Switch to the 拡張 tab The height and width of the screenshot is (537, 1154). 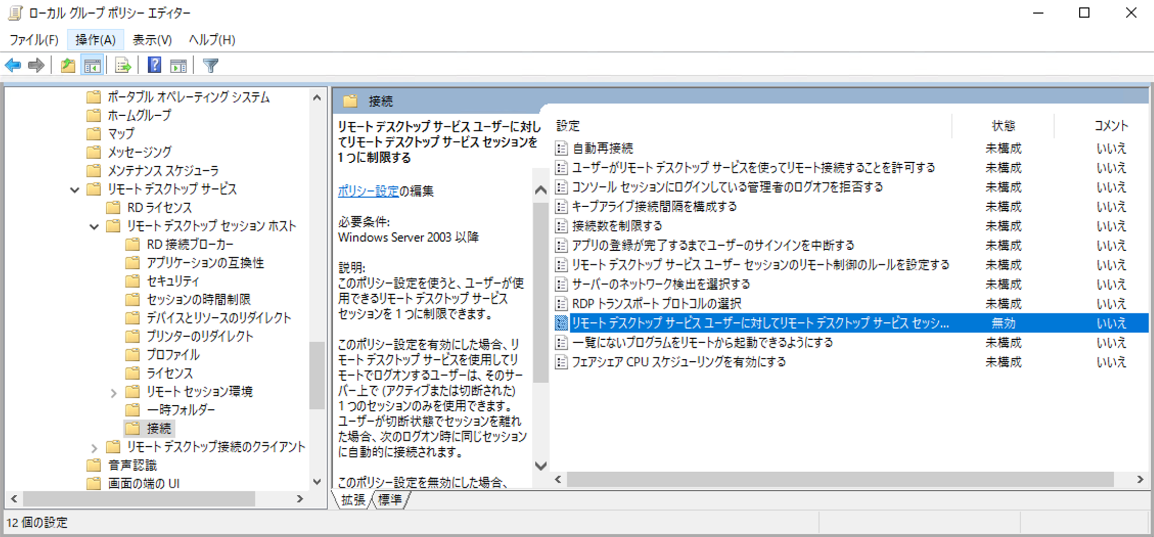[x=352, y=500]
